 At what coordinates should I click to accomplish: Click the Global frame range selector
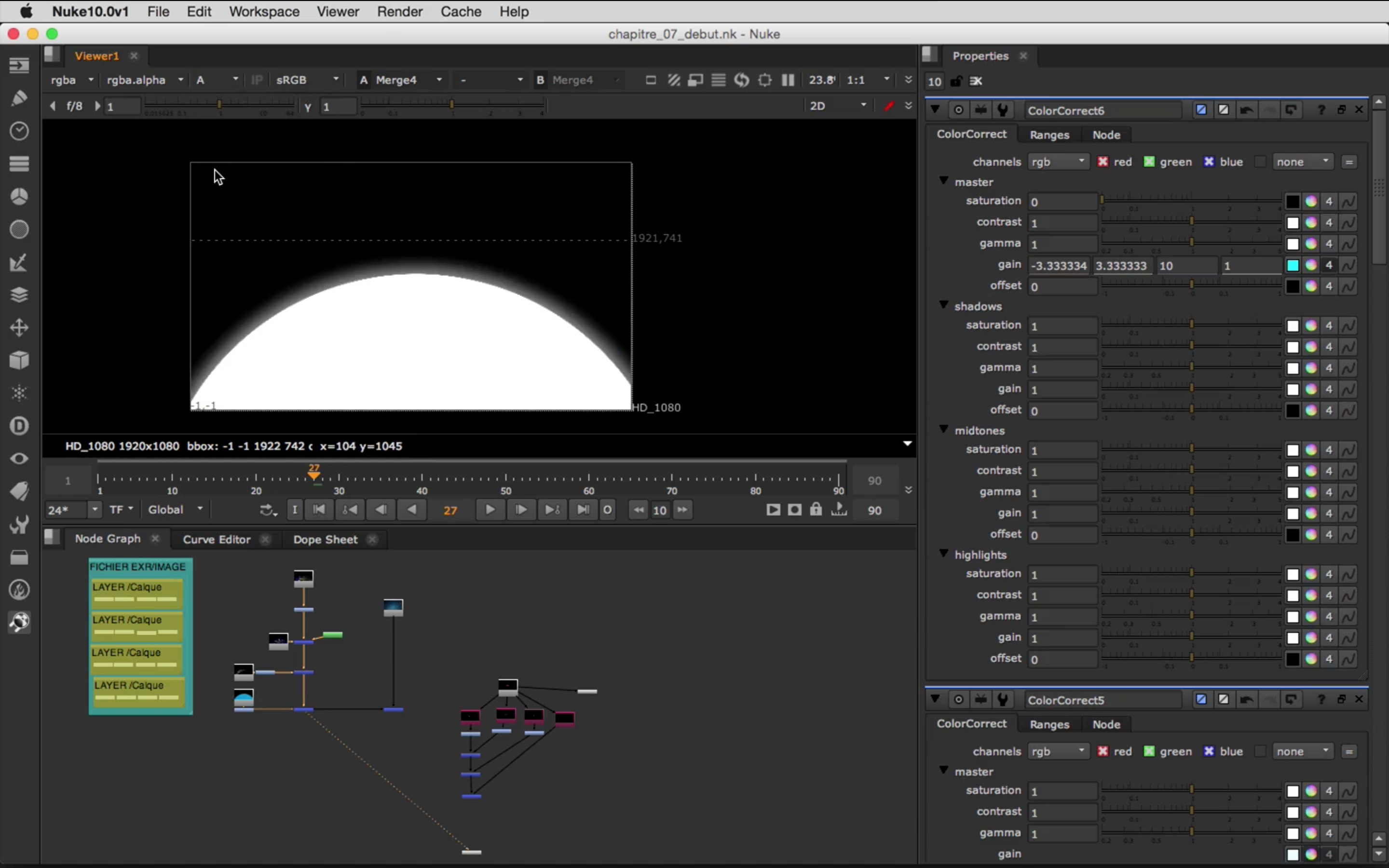click(x=176, y=510)
